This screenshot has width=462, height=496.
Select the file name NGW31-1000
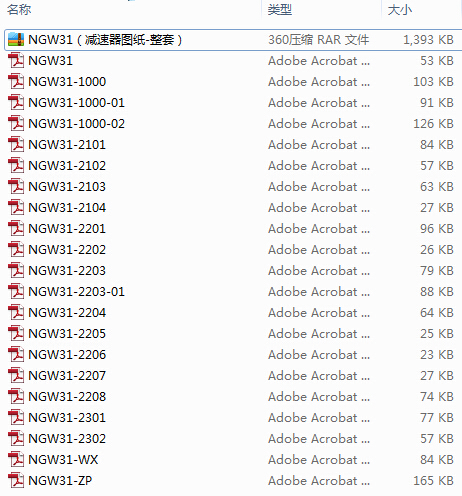[x=67, y=81]
